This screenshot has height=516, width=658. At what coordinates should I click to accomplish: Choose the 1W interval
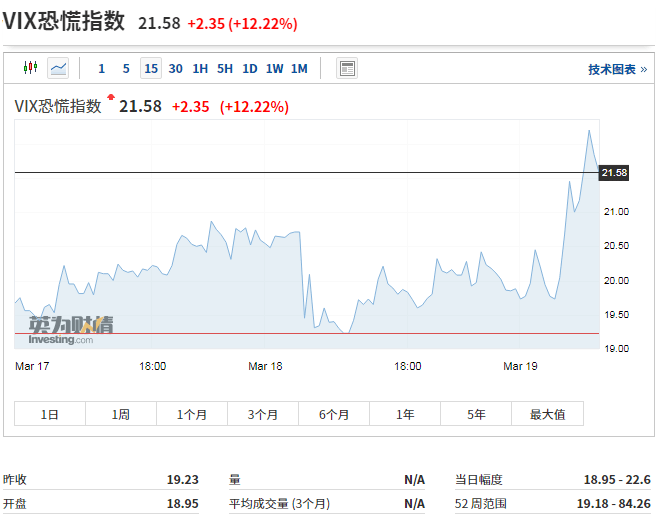274,68
